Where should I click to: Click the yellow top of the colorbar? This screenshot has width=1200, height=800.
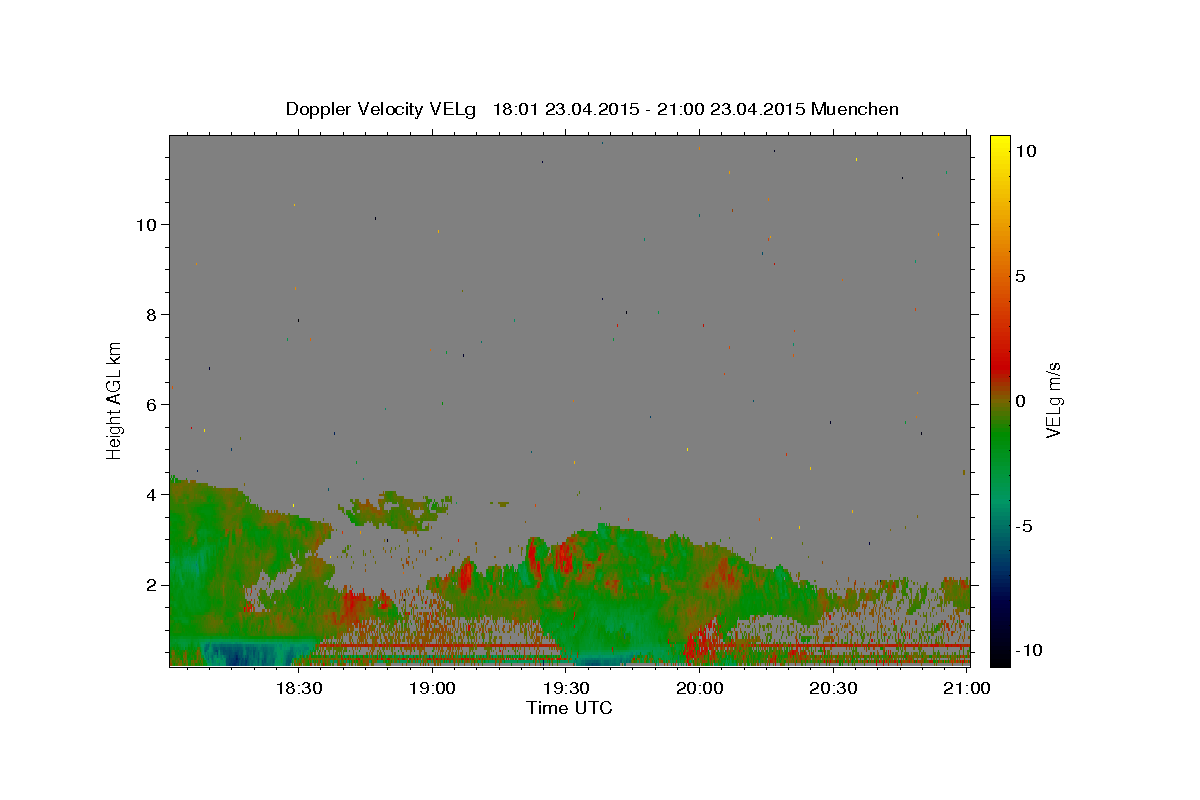click(x=999, y=145)
